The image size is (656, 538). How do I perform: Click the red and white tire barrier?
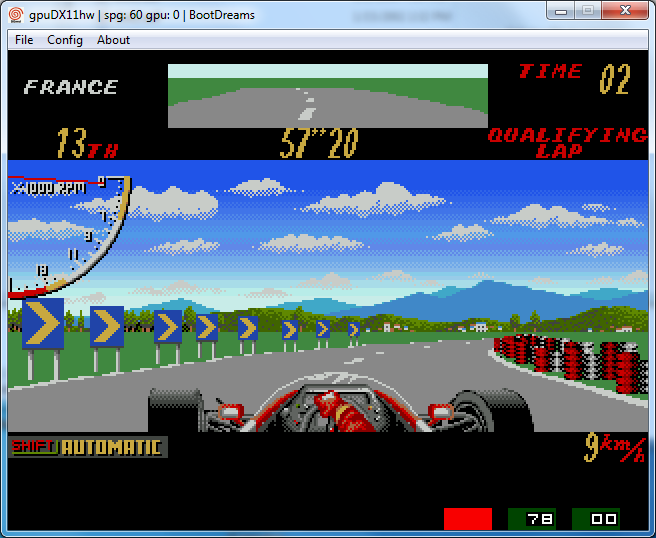pos(571,362)
